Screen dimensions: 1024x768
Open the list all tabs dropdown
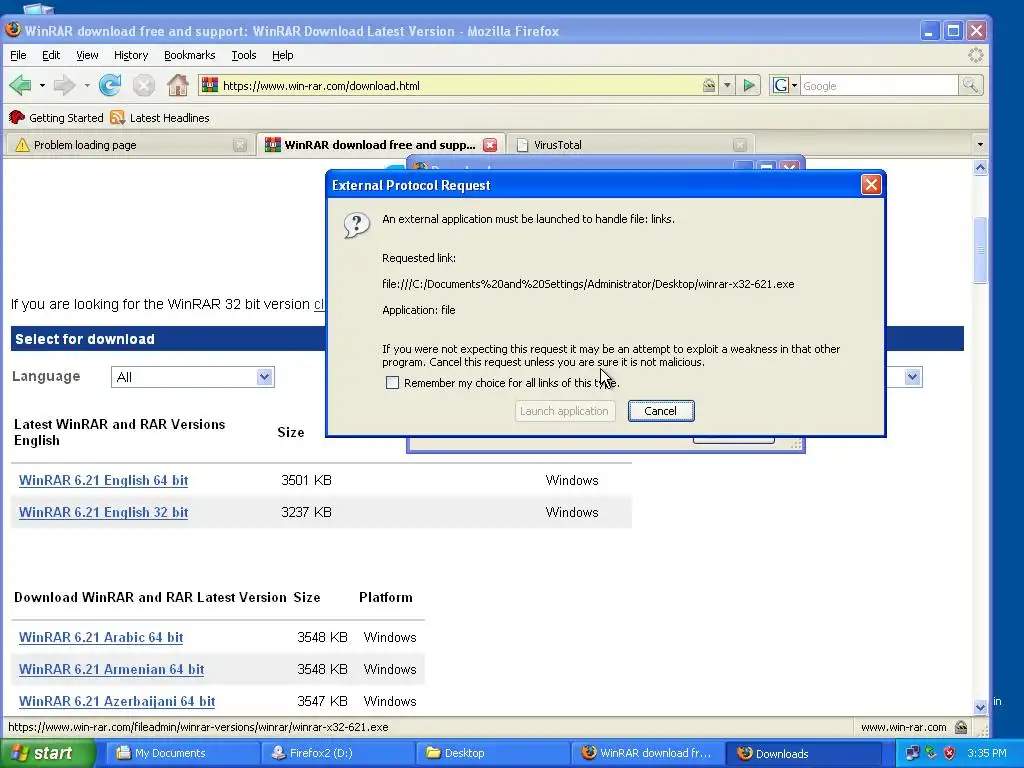click(x=980, y=144)
